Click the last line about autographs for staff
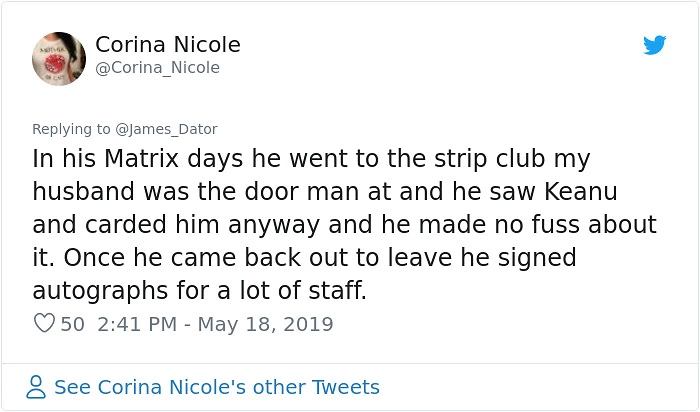Image resolution: width=700 pixels, height=412 pixels. [200, 291]
